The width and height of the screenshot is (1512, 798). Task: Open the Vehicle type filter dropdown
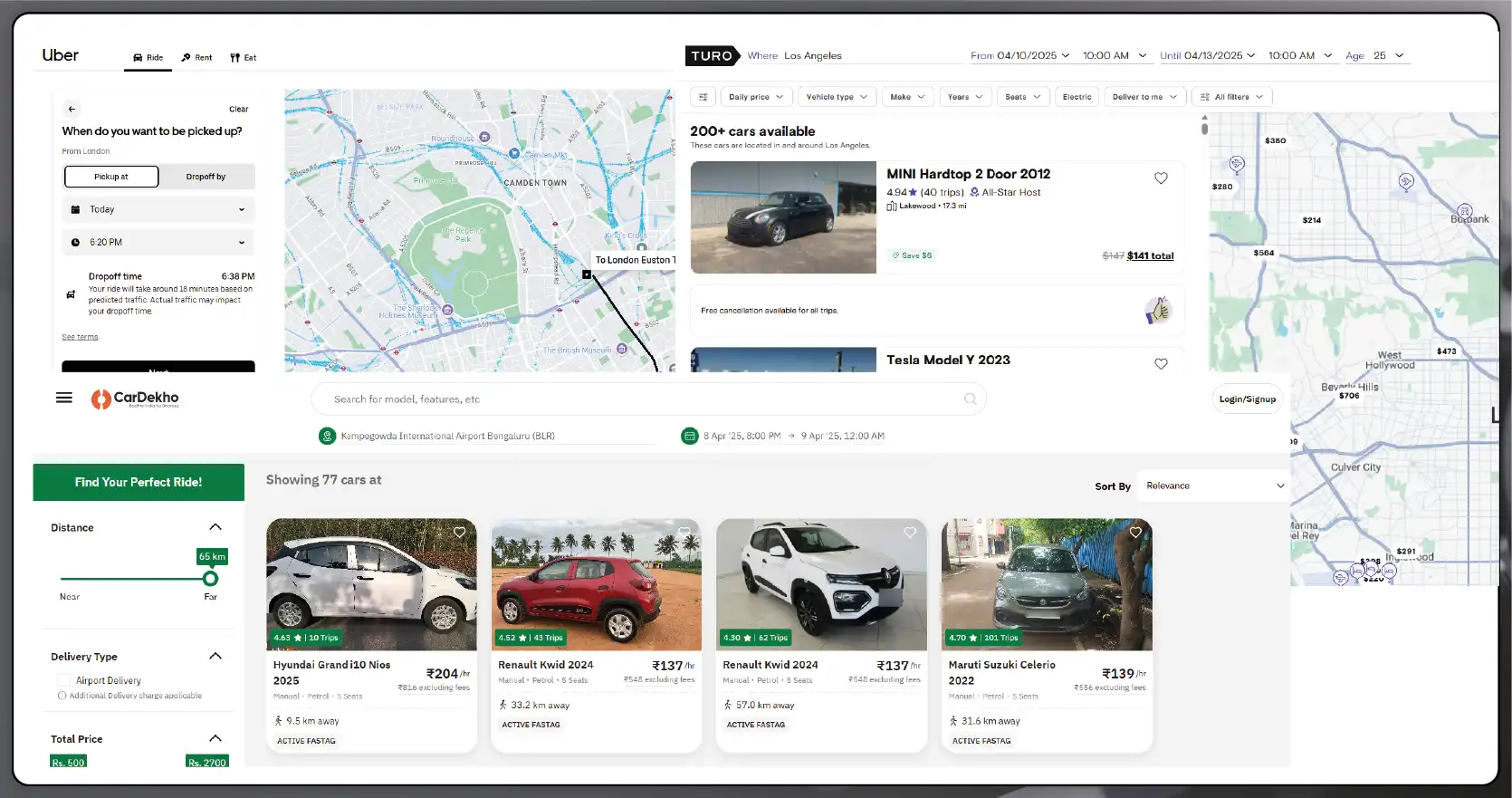(x=837, y=97)
